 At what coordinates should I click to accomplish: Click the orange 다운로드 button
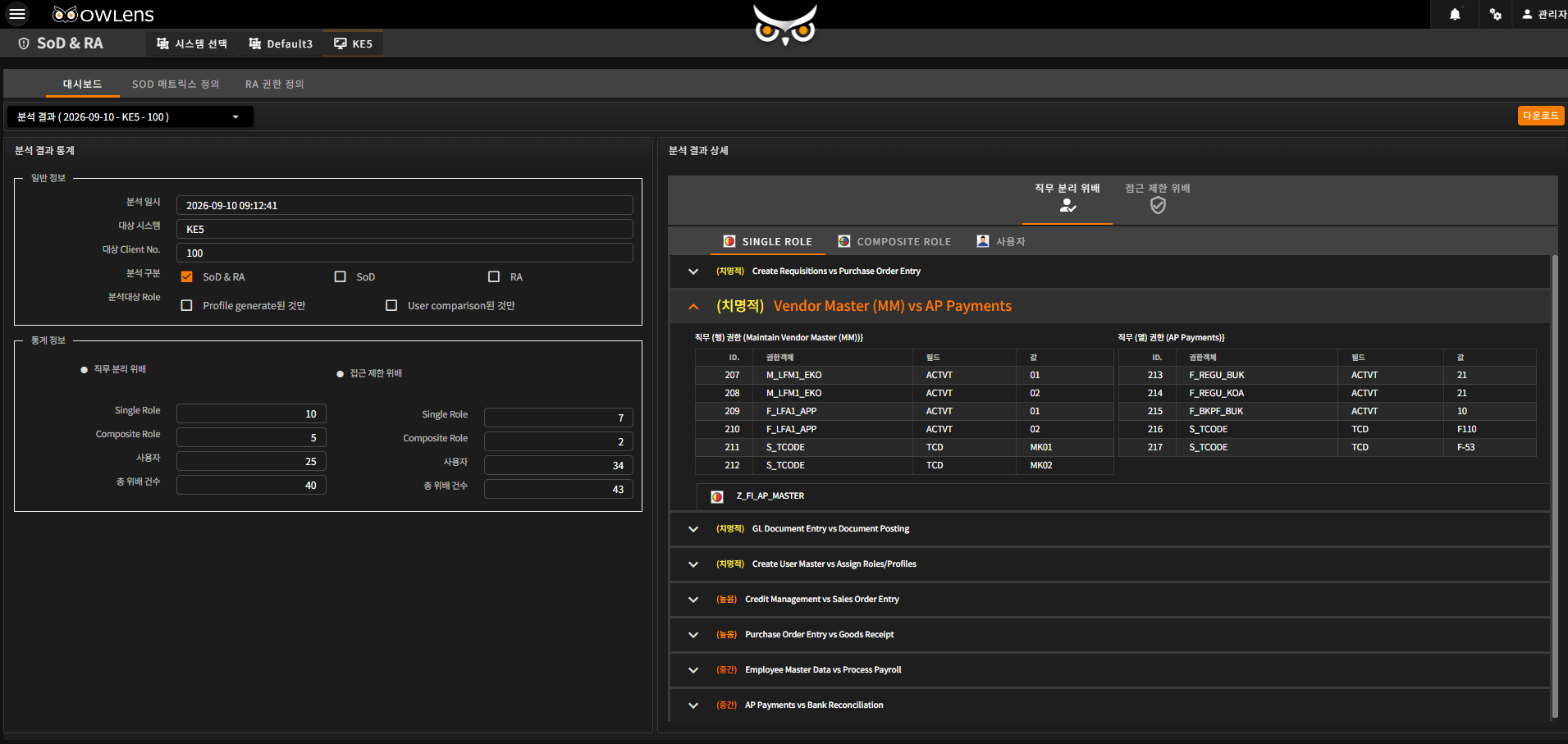pyautogui.click(x=1540, y=116)
